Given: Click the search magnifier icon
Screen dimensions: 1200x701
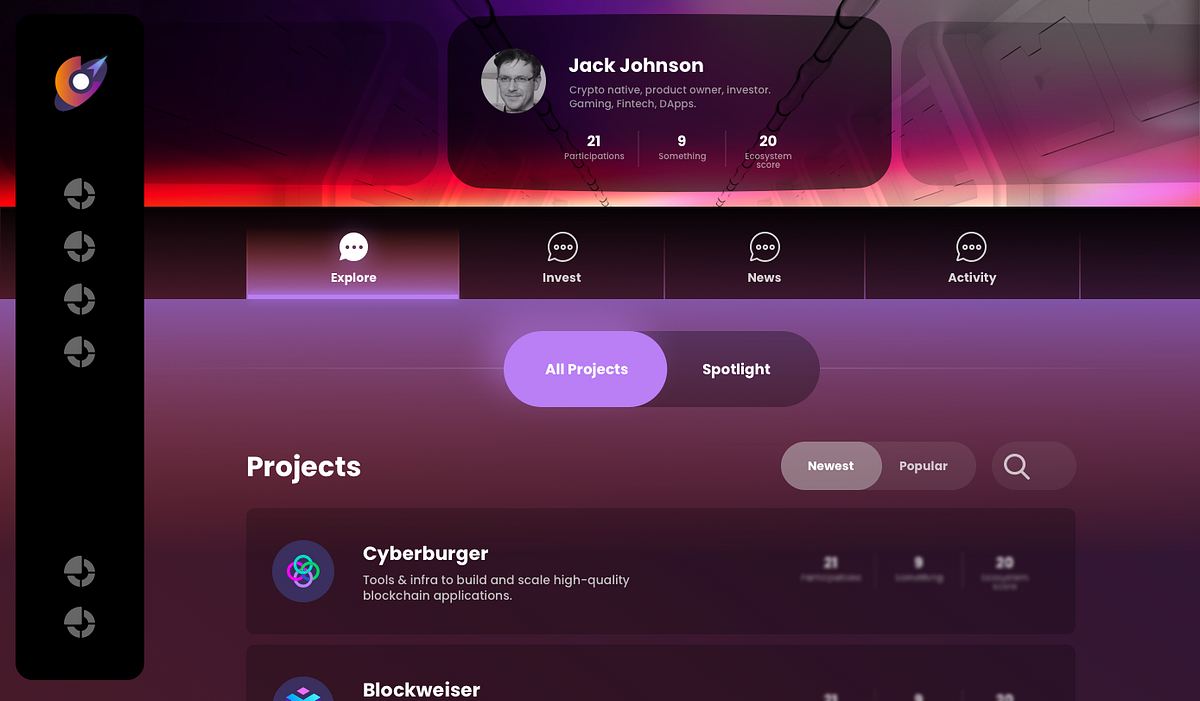Looking at the screenshot, I should pos(1017,466).
